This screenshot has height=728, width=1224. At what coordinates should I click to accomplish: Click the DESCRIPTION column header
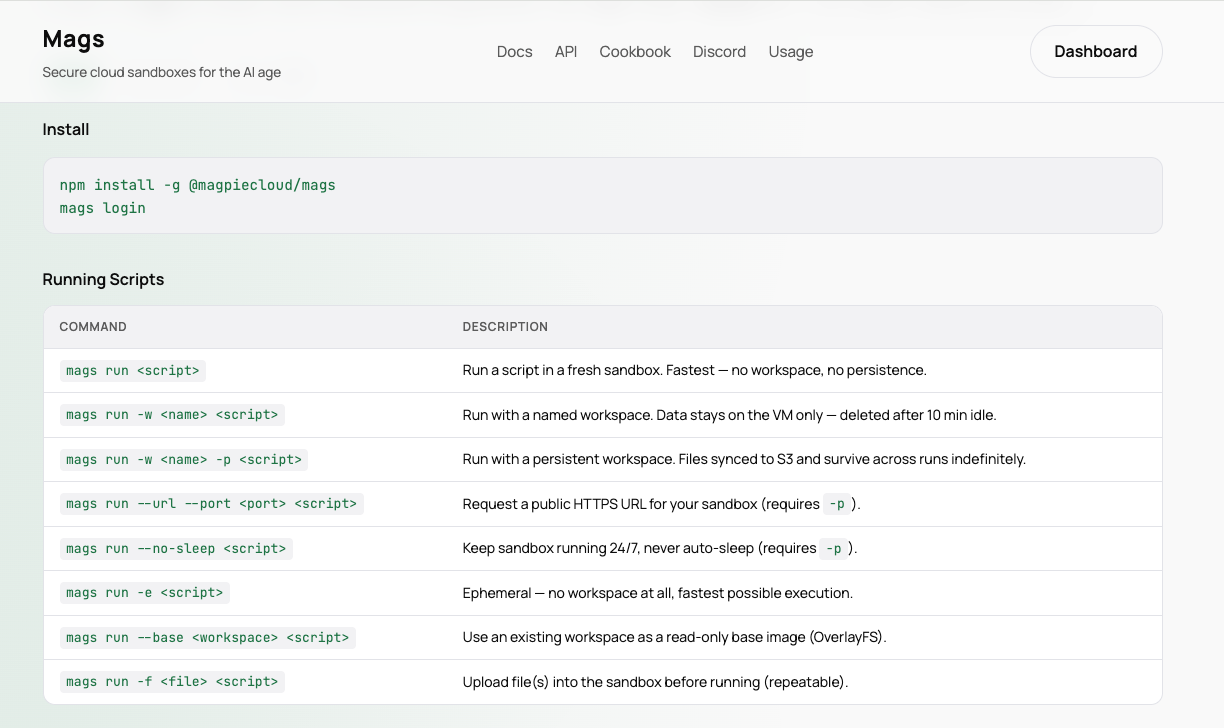click(505, 327)
